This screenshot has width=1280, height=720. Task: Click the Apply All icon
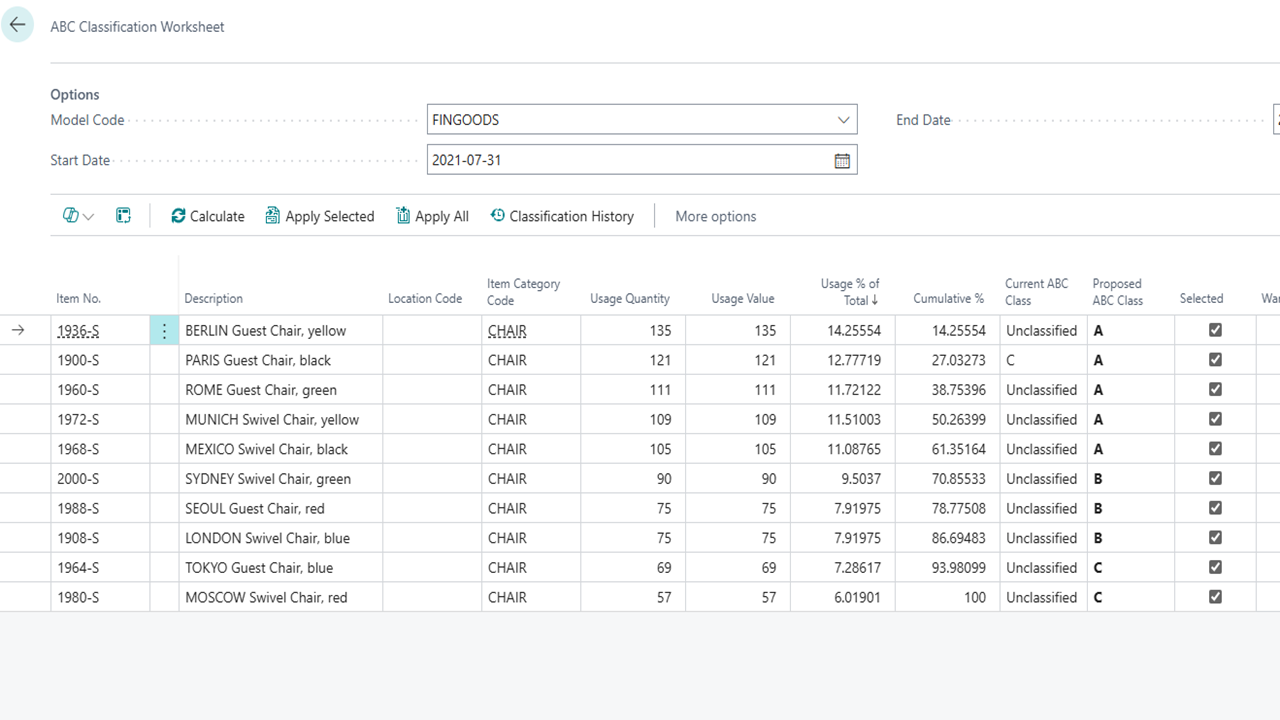click(403, 216)
